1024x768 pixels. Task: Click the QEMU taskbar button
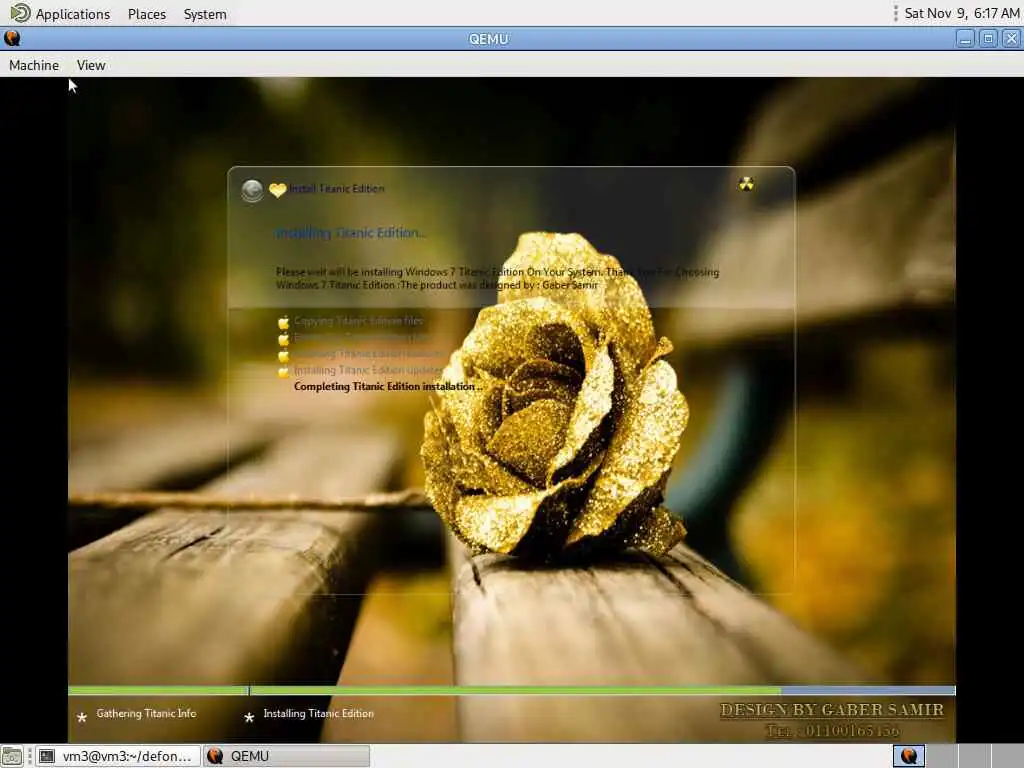[286, 756]
